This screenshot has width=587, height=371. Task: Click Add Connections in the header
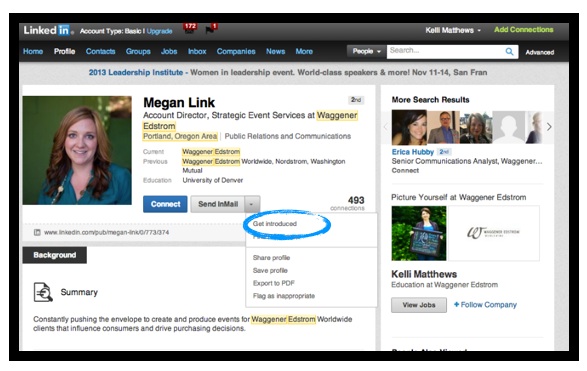click(x=523, y=30)
